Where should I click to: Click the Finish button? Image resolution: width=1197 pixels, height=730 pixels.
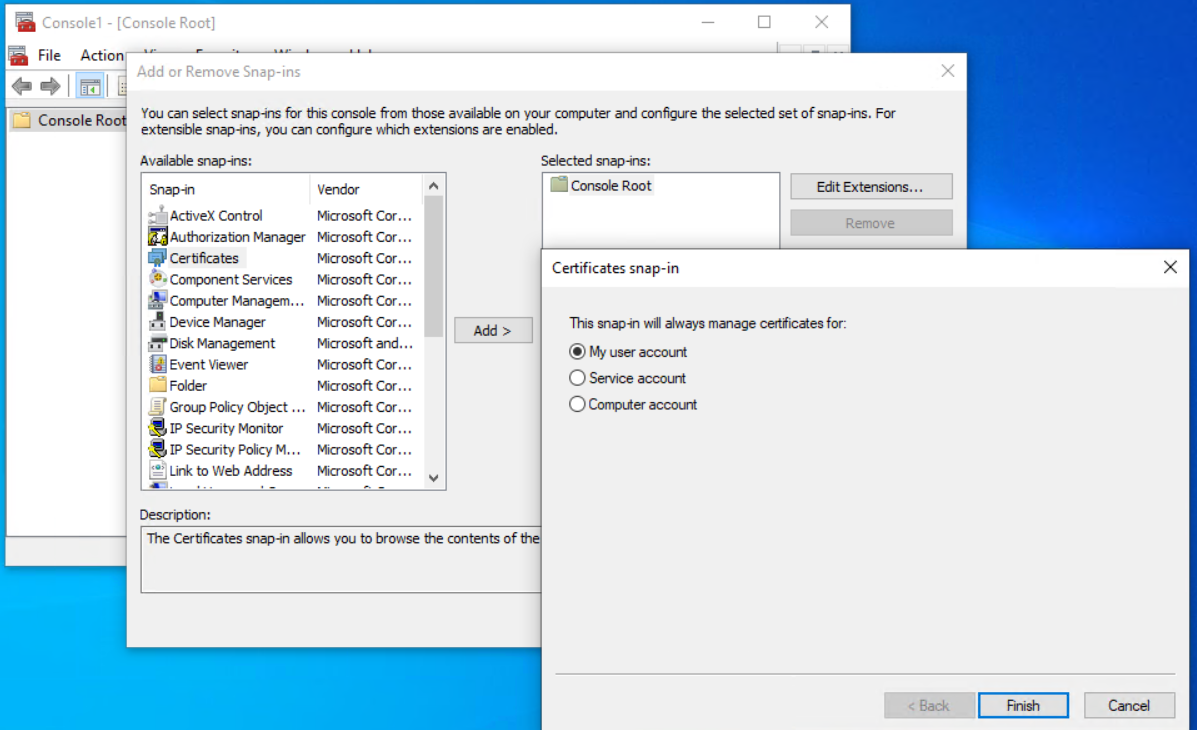(1023, 706)
